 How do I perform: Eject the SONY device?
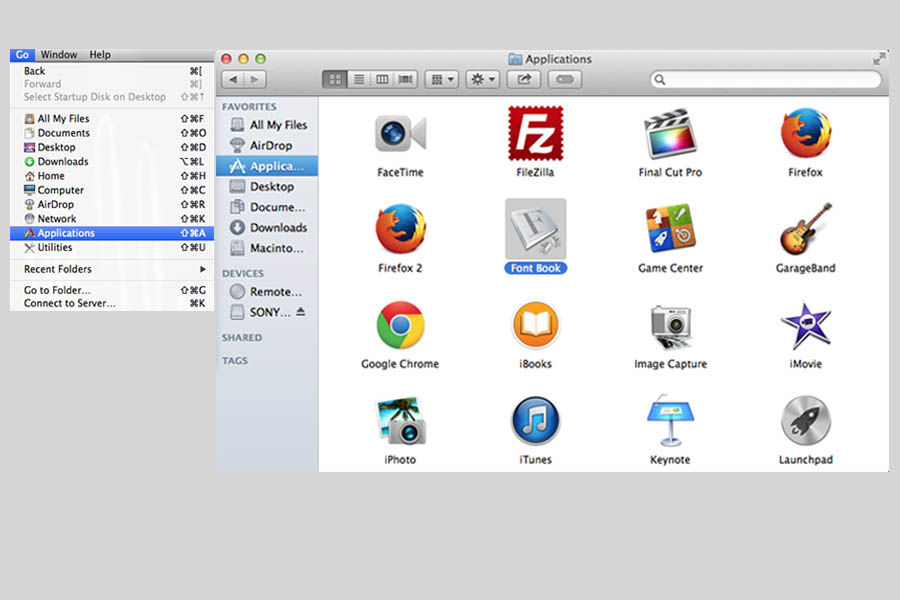pos(301,312)
